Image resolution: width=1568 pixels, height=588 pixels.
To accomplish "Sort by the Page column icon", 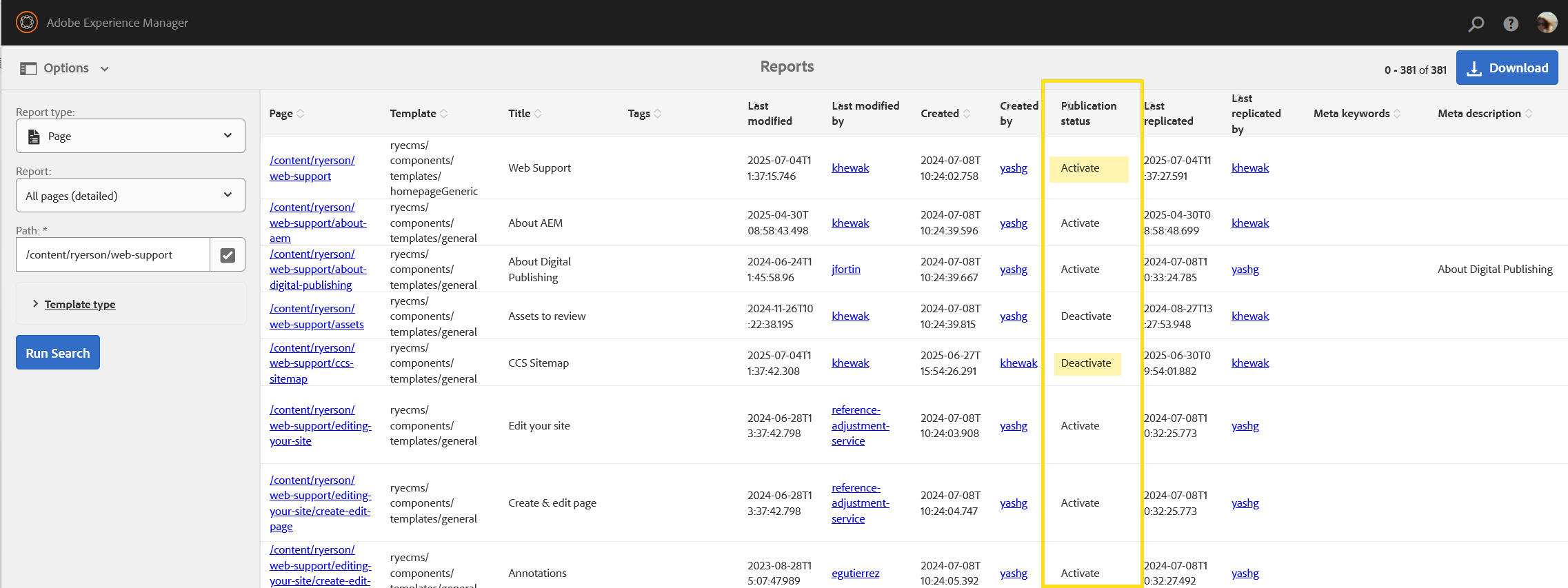I will [x=301, y=114].
